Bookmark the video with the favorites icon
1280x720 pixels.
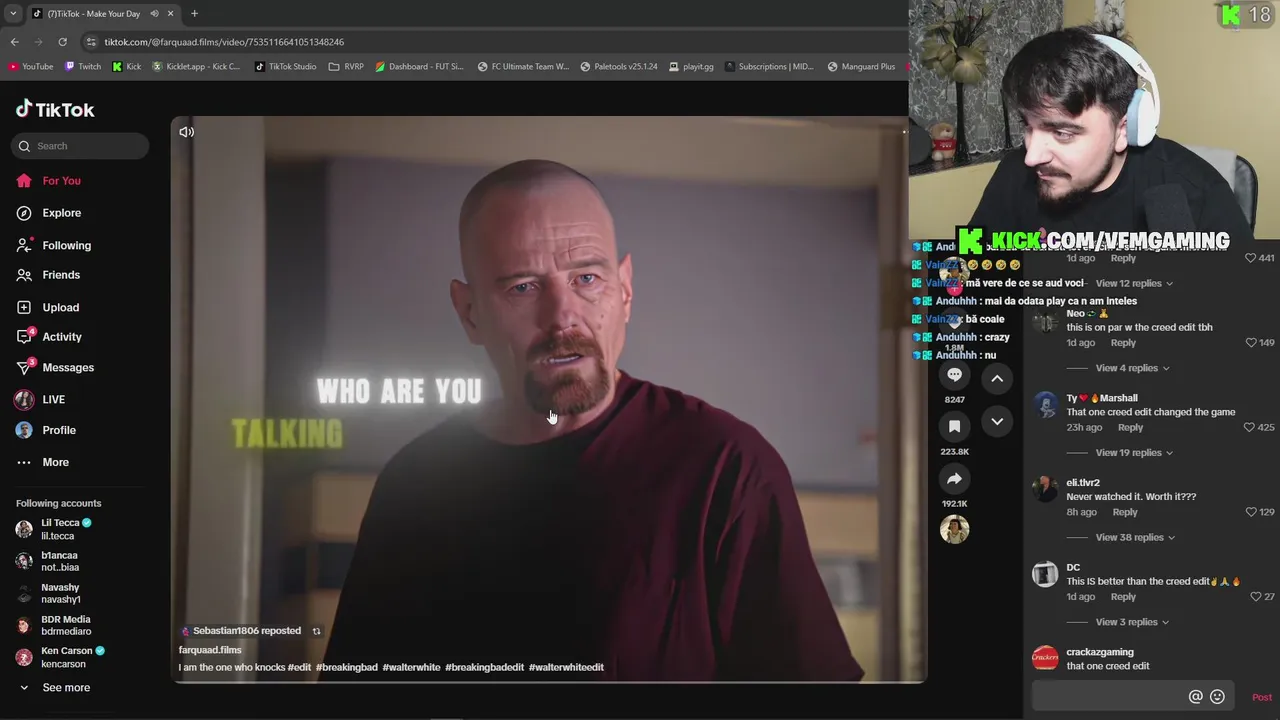click(x=955, y=426)
